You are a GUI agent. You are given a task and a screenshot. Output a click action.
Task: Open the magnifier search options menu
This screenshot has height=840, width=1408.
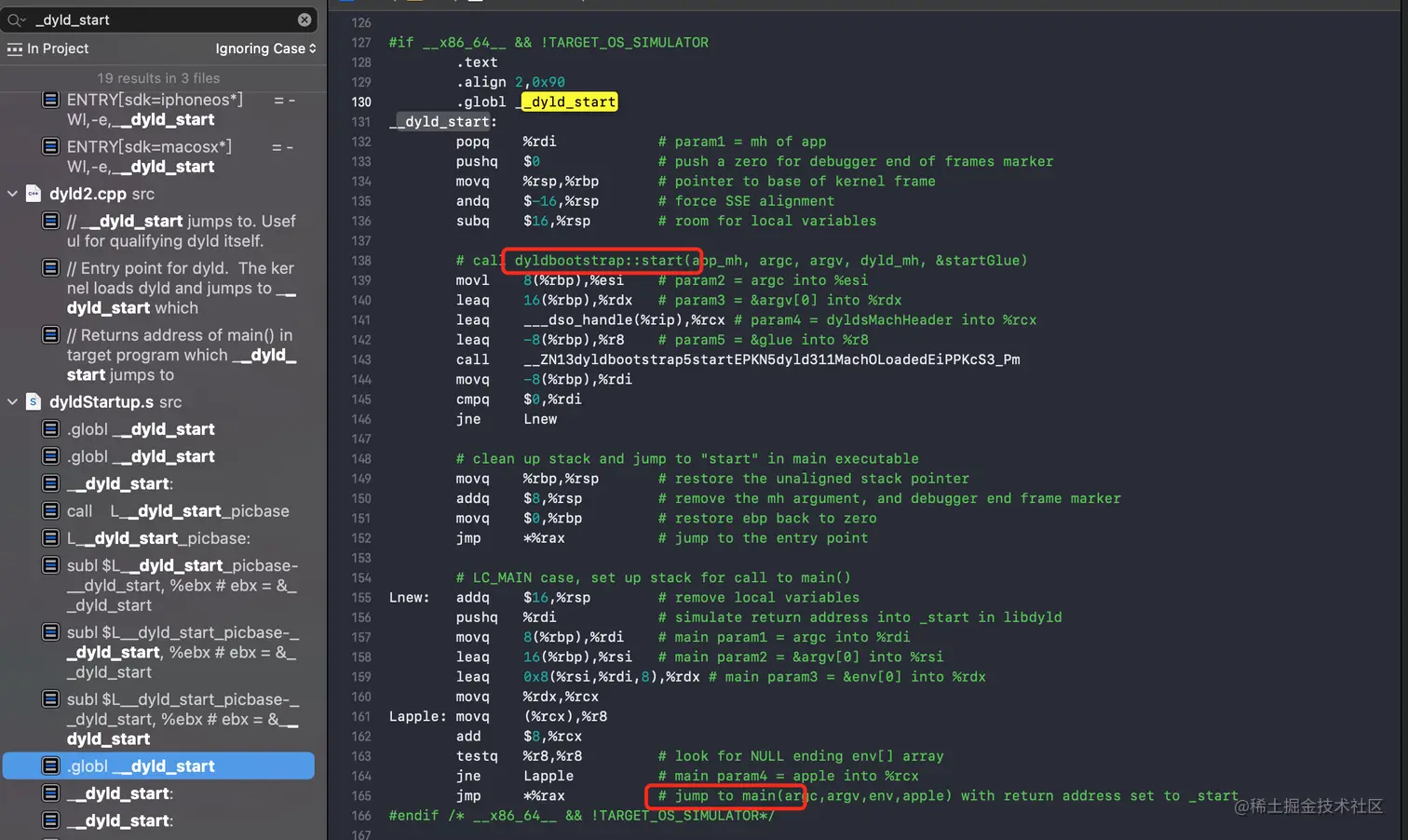coord(16,20)
